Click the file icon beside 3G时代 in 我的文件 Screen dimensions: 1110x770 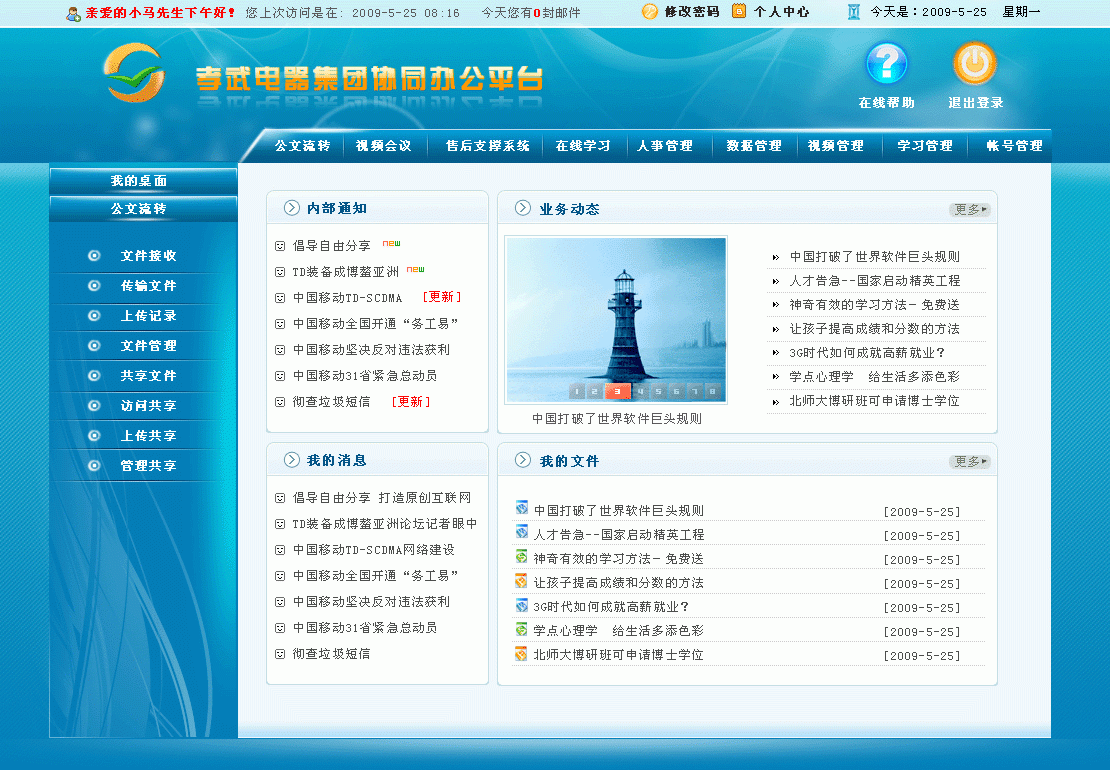click(522, 604)
